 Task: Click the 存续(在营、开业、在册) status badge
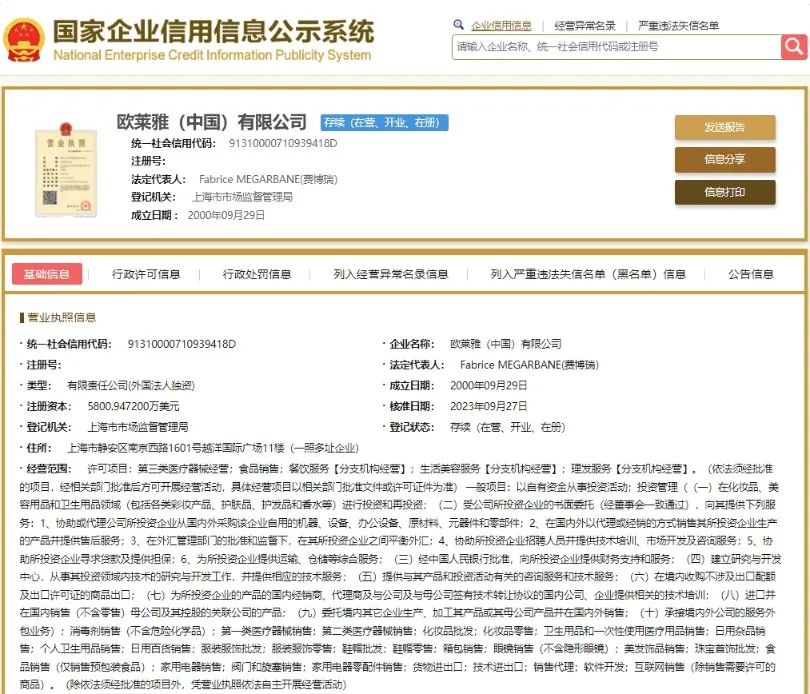384,122
